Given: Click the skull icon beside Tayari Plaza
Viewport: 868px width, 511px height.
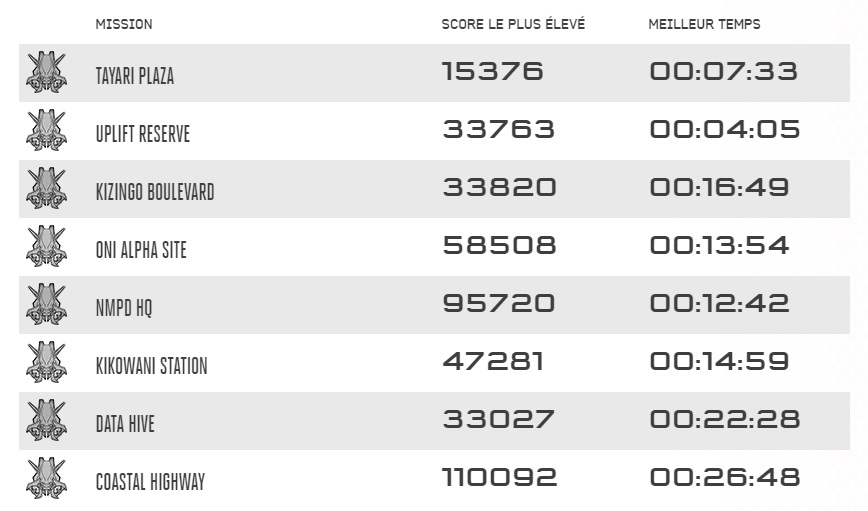Looking at the screenshot, I should click(x=46, y=72).
